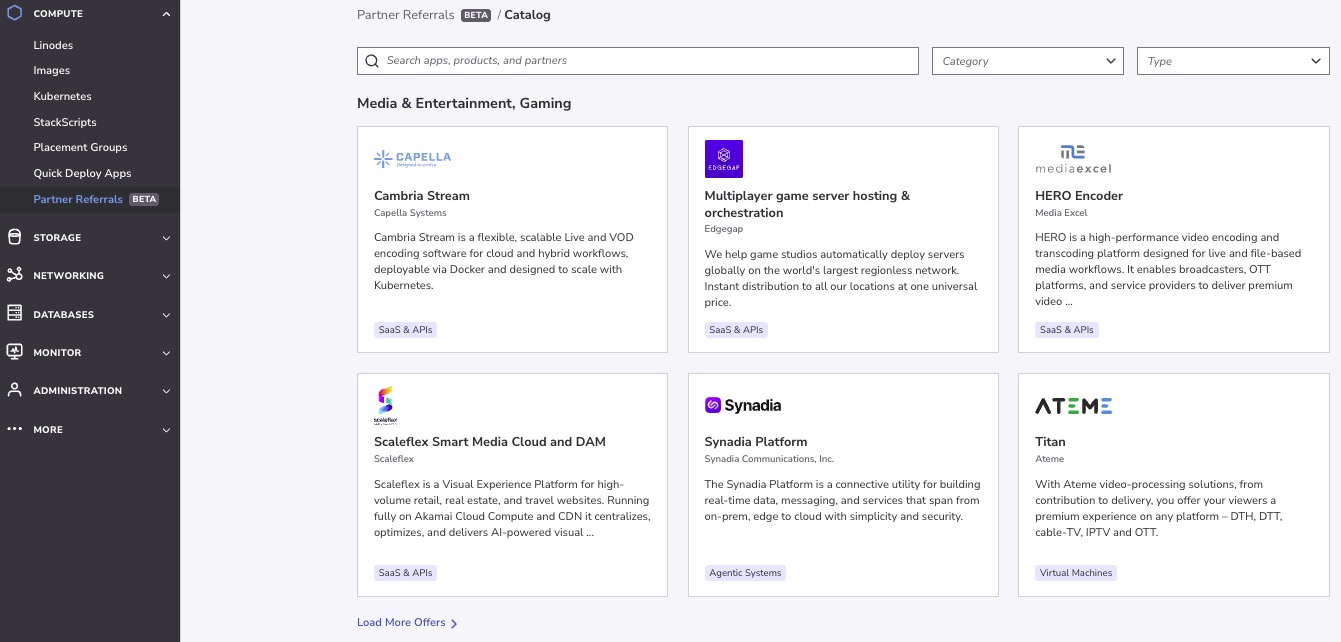Click the ATEME logo on Titan card
The height and width of the screenshot is (642, 1341).
(1073, 405)
